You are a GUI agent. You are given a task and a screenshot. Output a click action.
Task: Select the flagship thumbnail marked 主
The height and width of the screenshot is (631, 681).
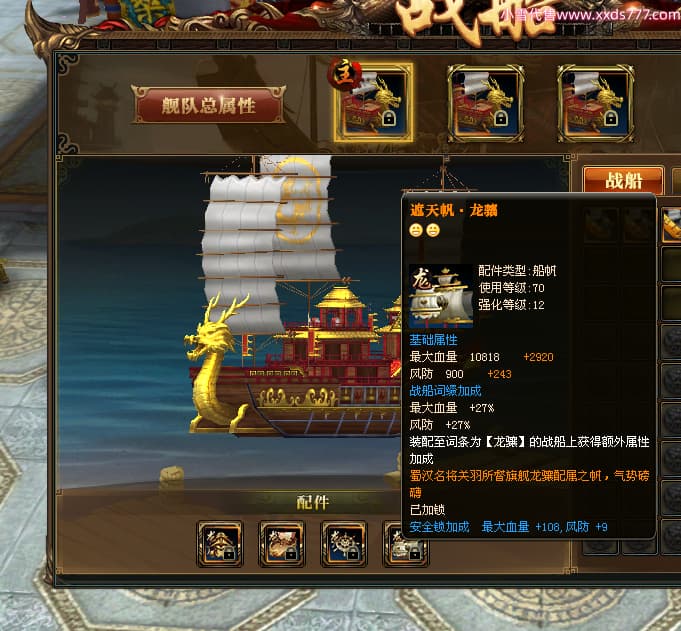coord(374,103)
